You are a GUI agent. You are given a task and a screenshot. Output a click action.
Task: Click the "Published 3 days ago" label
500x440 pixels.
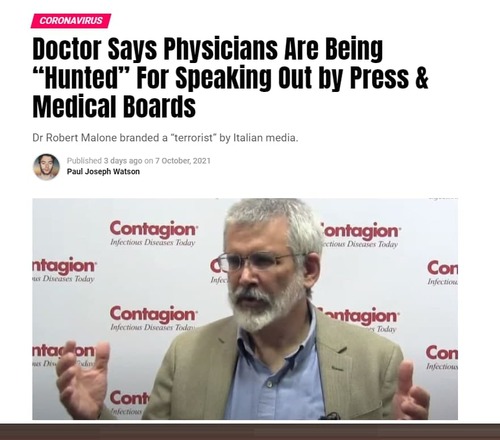pyautogui.click(x=104, y=161)
